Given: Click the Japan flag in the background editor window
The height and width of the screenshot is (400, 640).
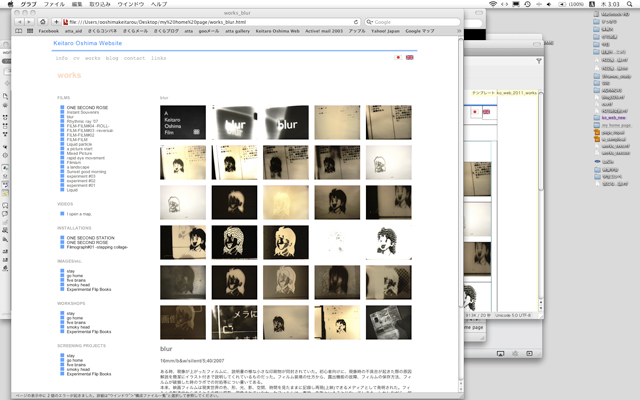Looking at the screenshot, I should click(x=475, y=112).
